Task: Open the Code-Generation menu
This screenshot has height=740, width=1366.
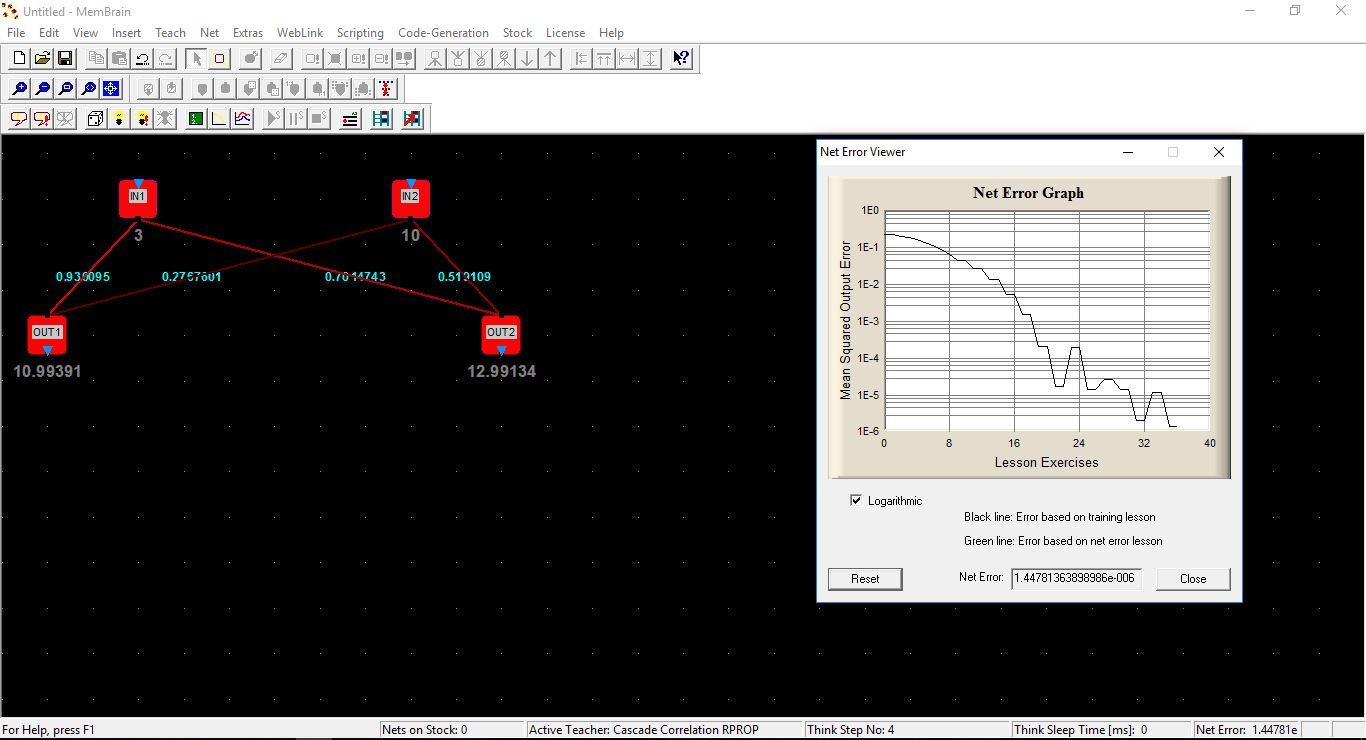Action: coord(443,33)
